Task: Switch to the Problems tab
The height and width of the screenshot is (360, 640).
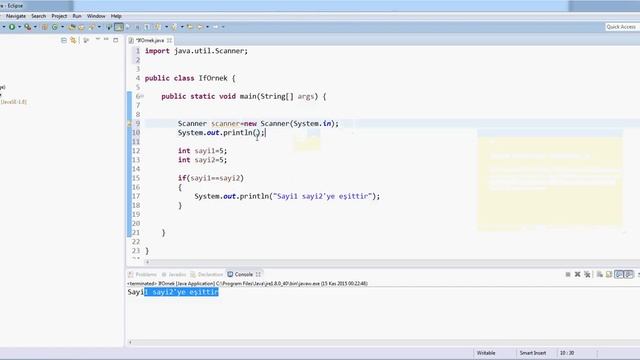Action: click(x=142, y=274)
